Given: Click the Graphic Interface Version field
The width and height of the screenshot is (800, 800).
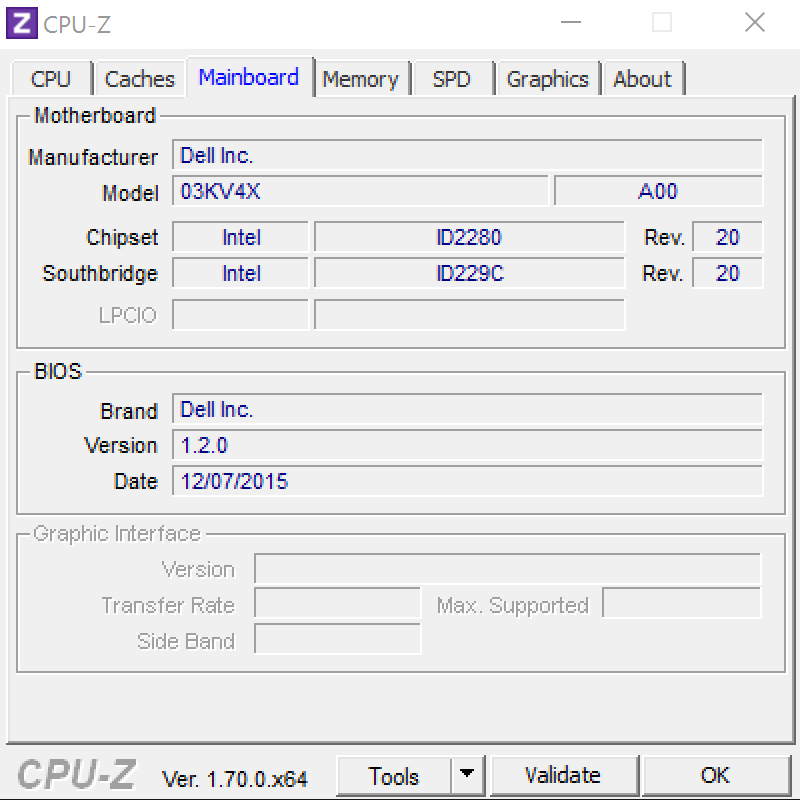Looking at the screenshot, I should pyautogui.click(x=508, y=568).
